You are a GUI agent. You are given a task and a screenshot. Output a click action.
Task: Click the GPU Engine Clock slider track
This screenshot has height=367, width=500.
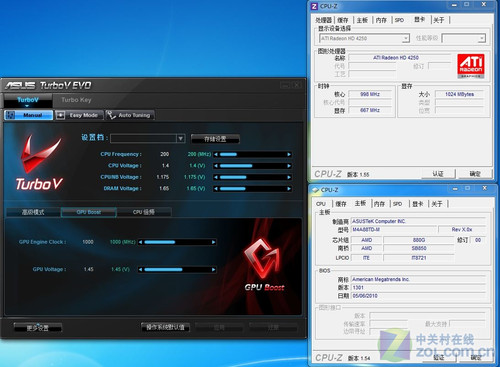[177, 242]
